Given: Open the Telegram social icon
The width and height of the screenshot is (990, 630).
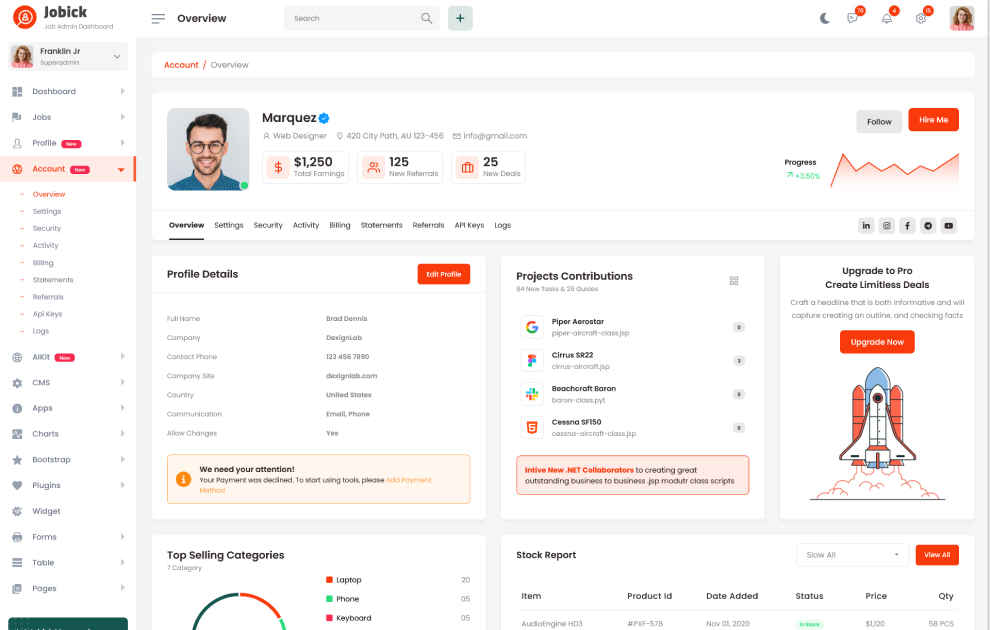Looking at the screenshot, I should 928,226.
